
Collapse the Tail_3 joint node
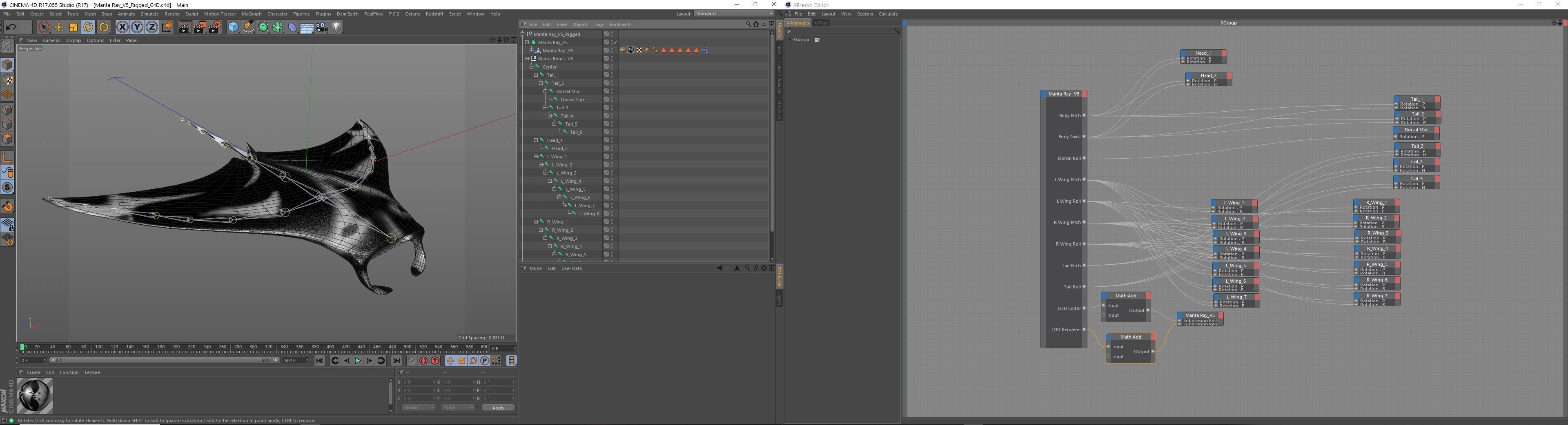[x=546, y=108]
